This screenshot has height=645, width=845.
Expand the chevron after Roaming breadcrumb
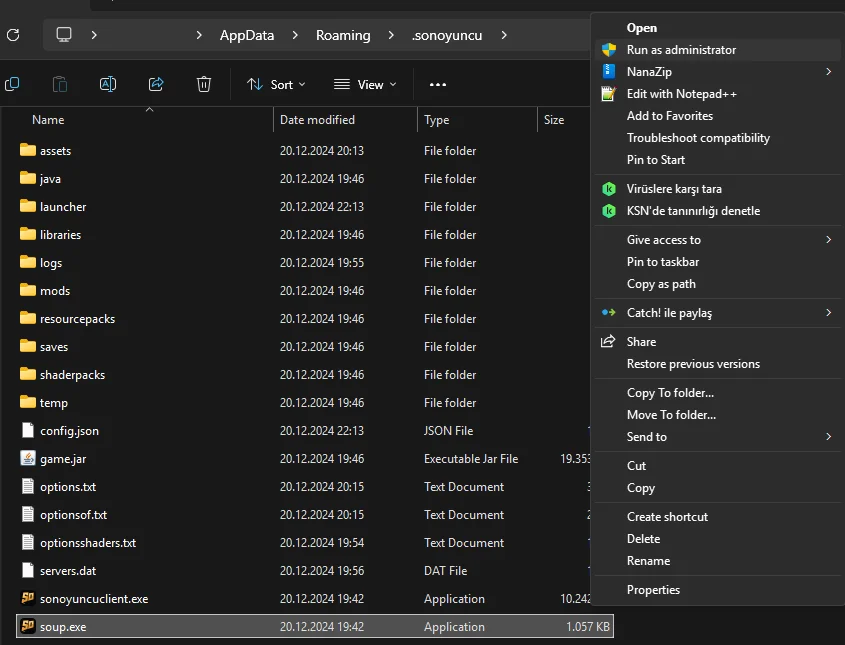tap(391, 35)
